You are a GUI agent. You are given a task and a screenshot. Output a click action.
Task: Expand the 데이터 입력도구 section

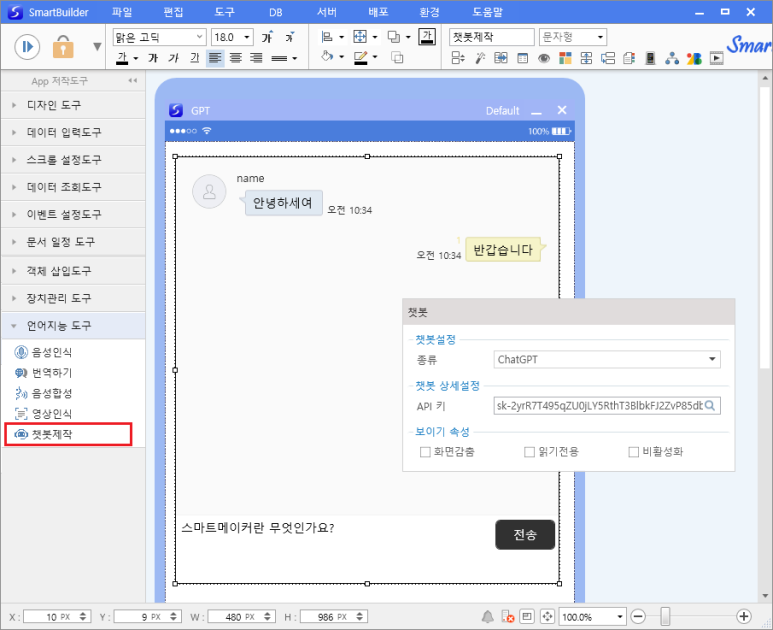[x=73, y=132]
